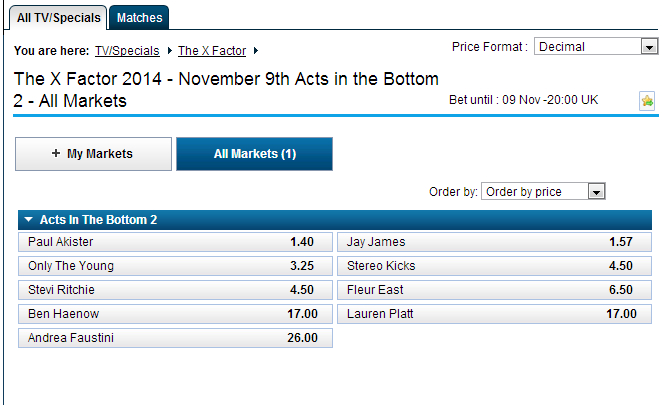This screenshot has height=405, width=662.
Task: Click the arrow after The X Factor breadcrumb
Action: [x=256, y=50]
